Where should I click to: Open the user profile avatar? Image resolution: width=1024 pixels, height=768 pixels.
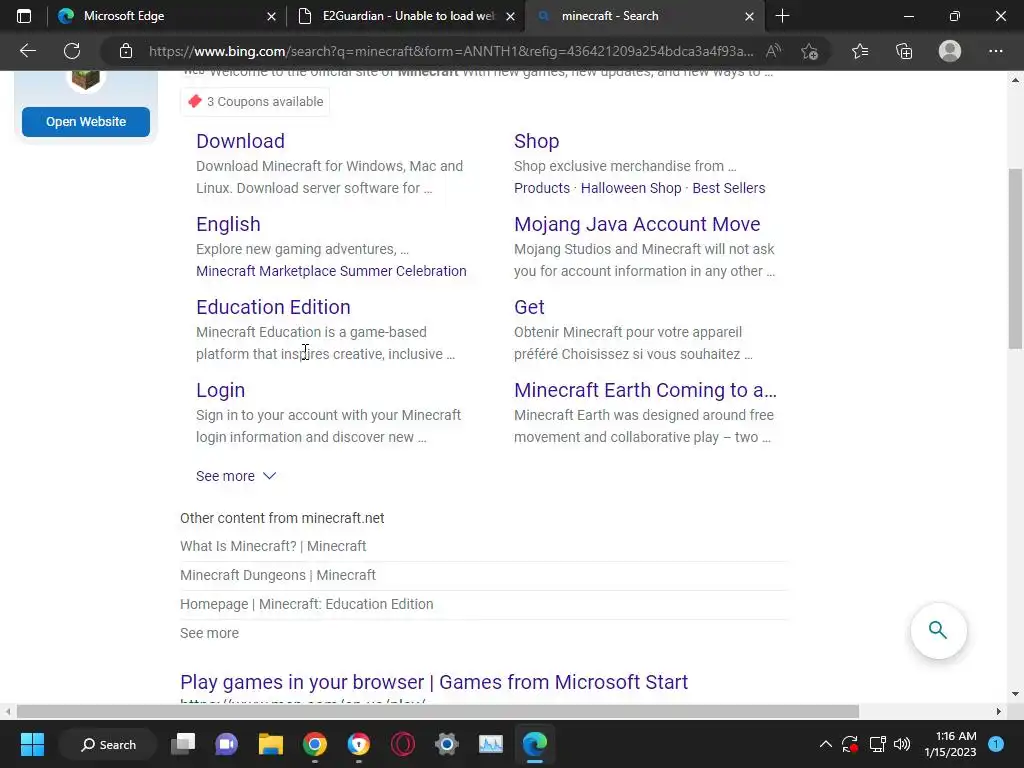click(950, 51)
